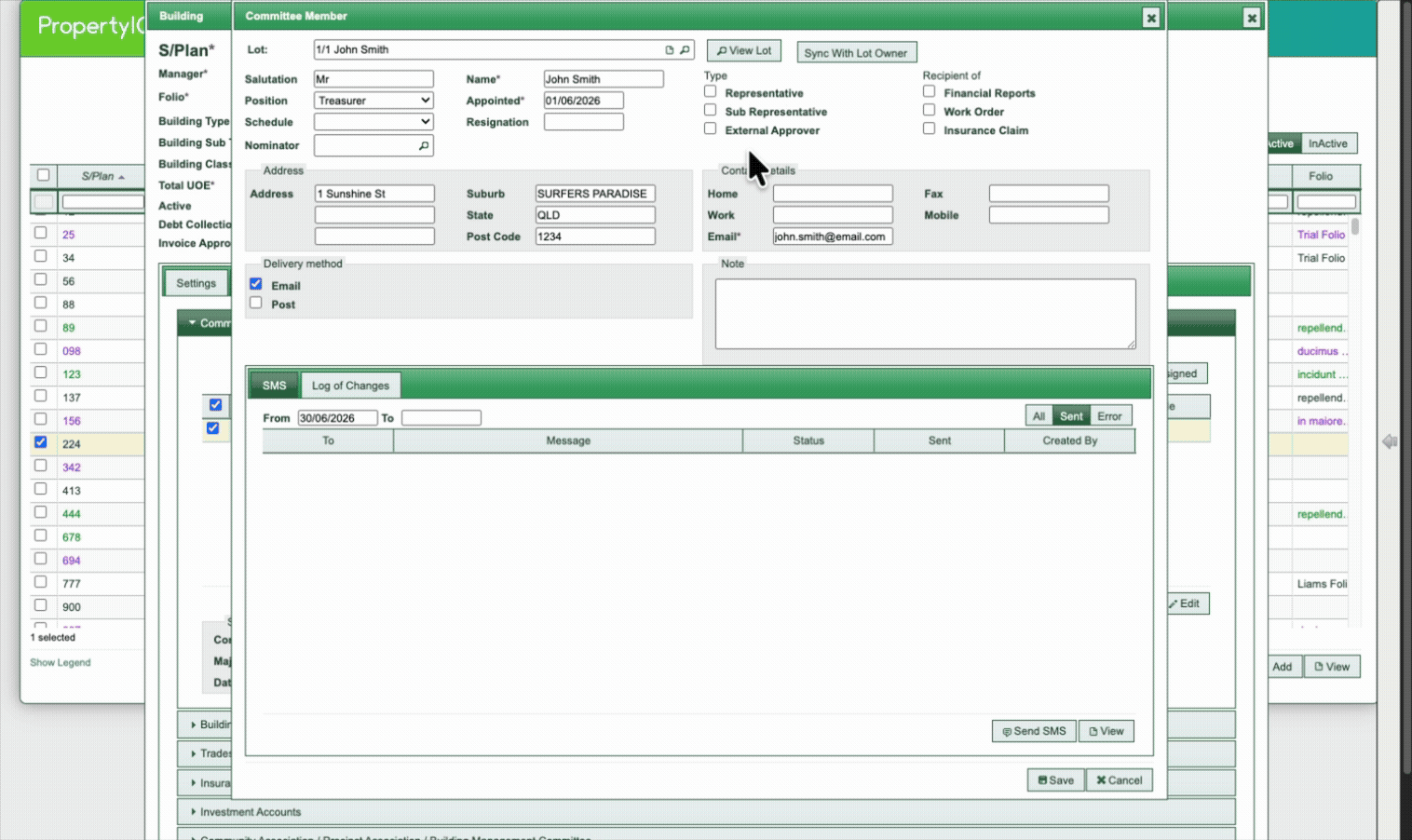The height and width of the screenshot is (840, 1412).
Task: Open the Log of Changes tab
Action: (x=350, y=386)
